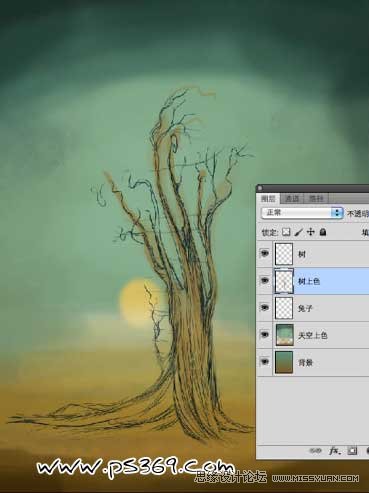This screenshot has height=493, width=369.
Task: Select the 树上色 layer thumbnail
Action: click(x=284, y=281)
